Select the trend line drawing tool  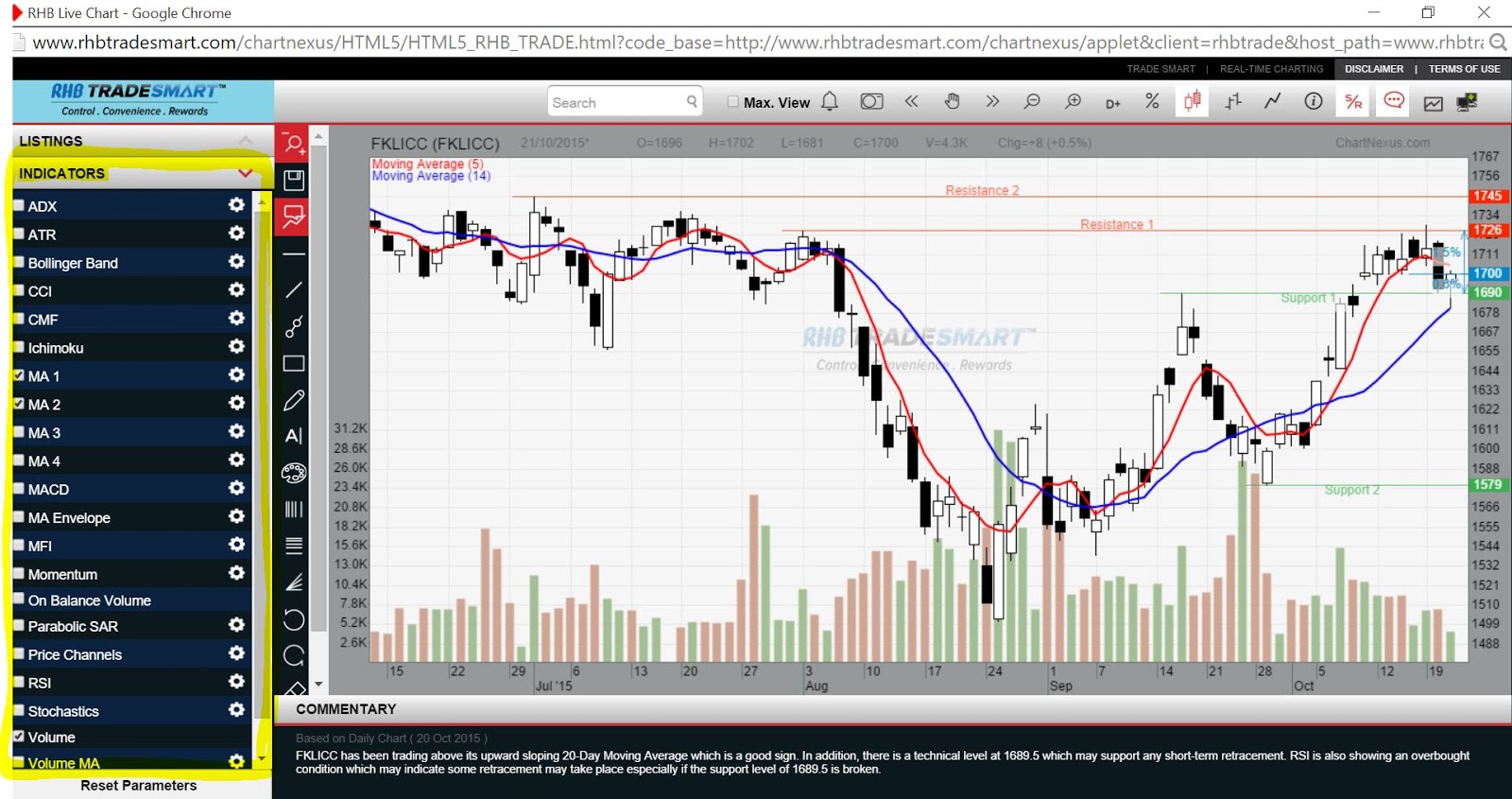(x=294, y=290)
